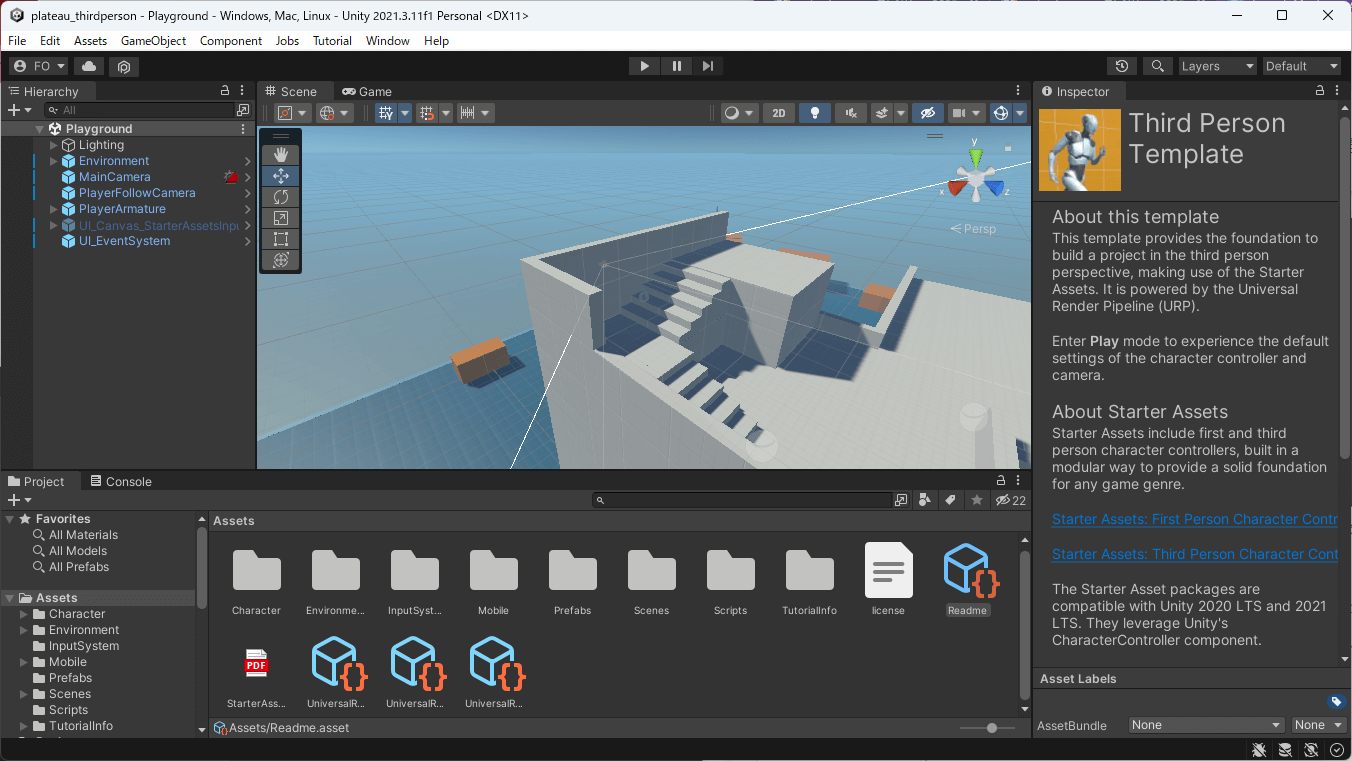1352x761 pixels.
Task: Open the global search magnifier
Action: click(x=1158, y=66)
